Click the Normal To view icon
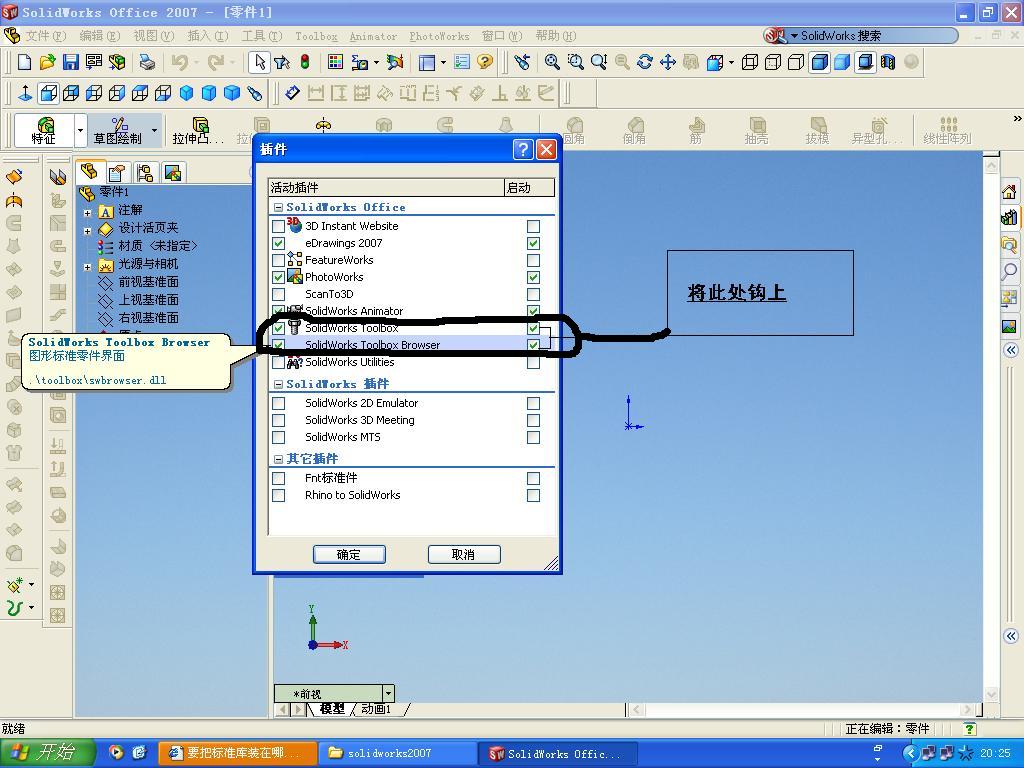 coord(25,93)
